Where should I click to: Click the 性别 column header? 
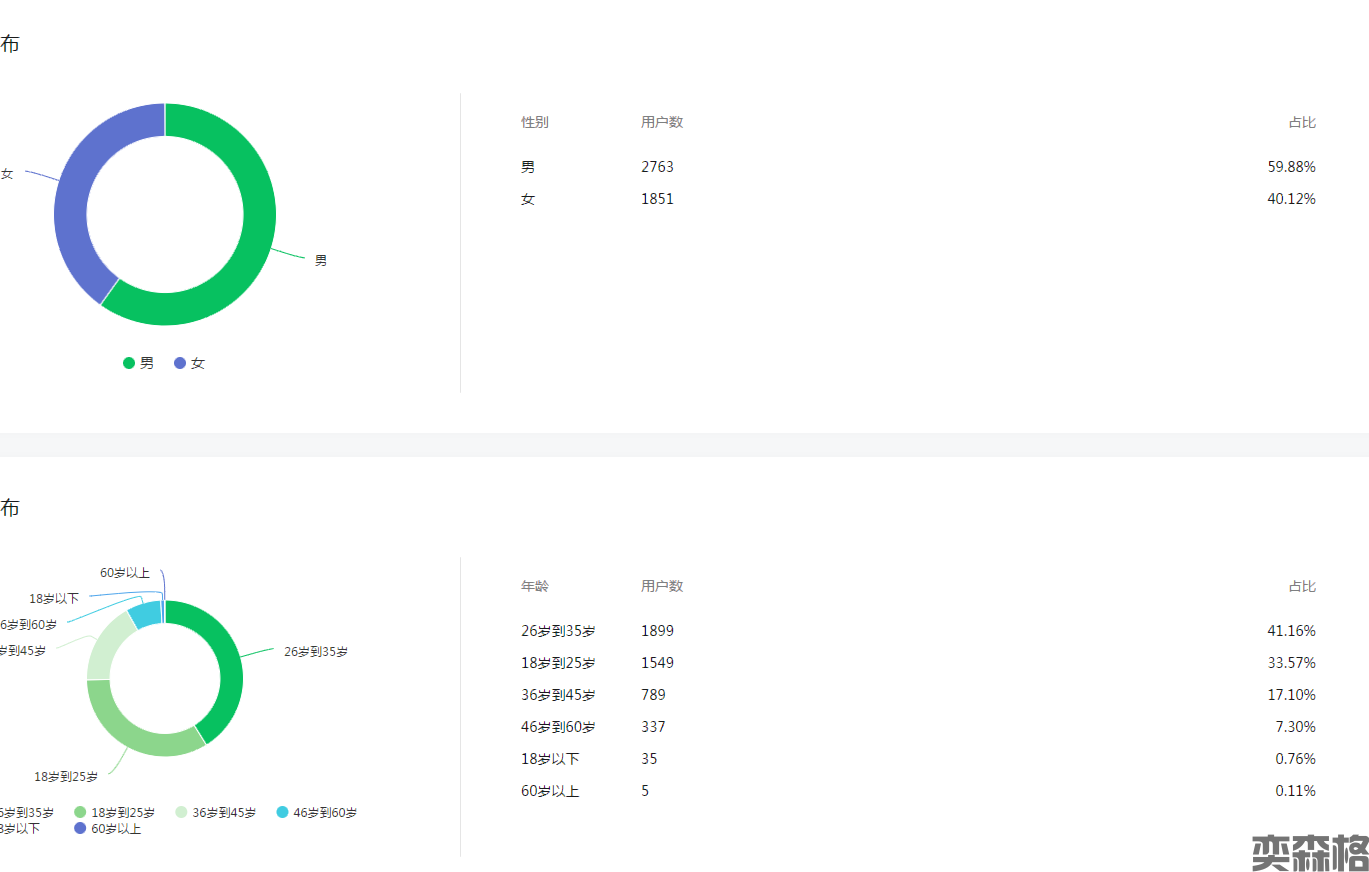pos(534,122)
